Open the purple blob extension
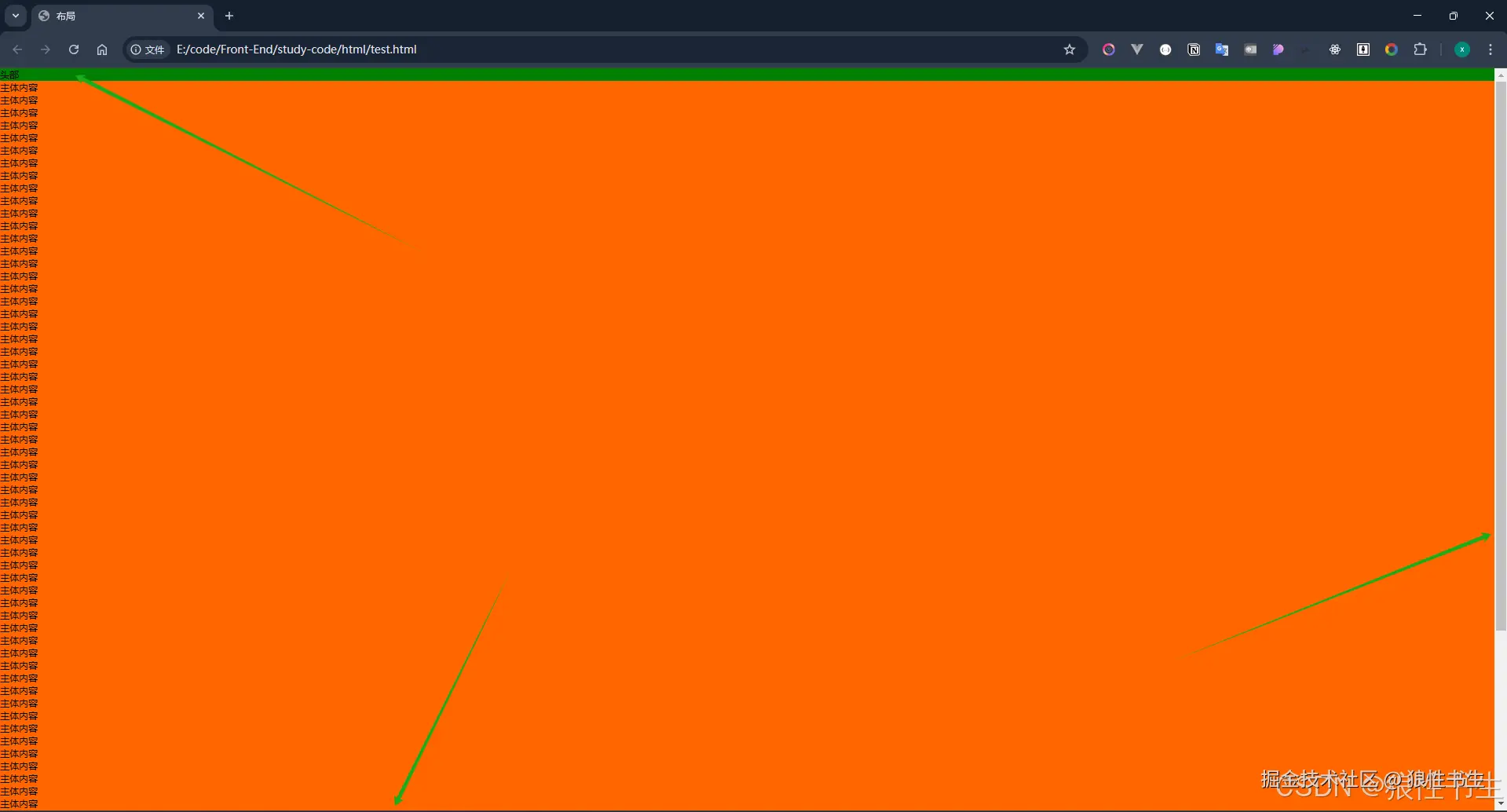This screenshot has height=812, width=1507. pyautogui.click(x=1278, y=49)
